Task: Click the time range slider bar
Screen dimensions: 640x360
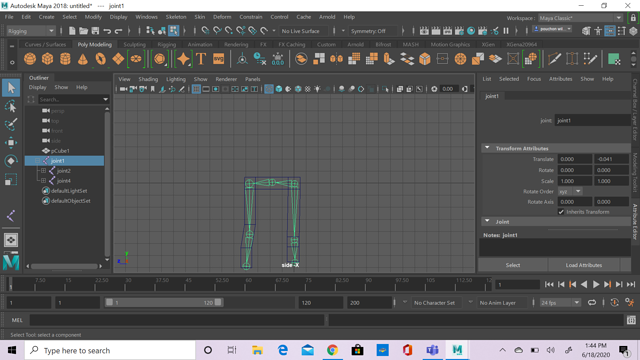Action: [x=163, y=302]
